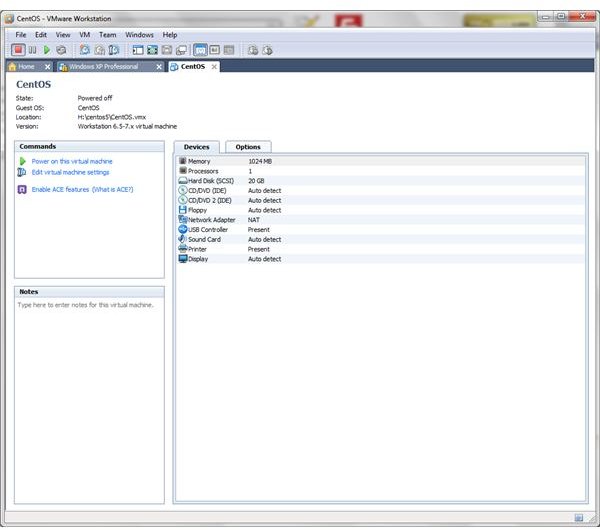The height and width of the screenshot is (530, 600).
Task: Open the VM menu
Action: pyautogui.click(x=85, y=35)
